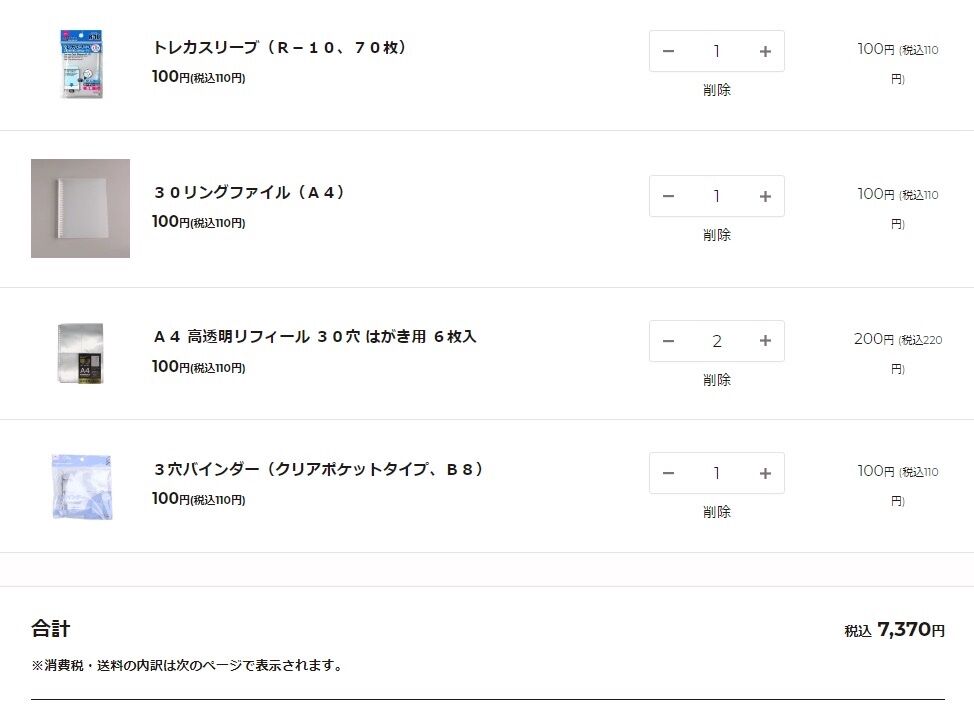Decrease quantity of トレカスリーブ item
Viewport: 974px width, 725px height.
click(x=668, y=51)
